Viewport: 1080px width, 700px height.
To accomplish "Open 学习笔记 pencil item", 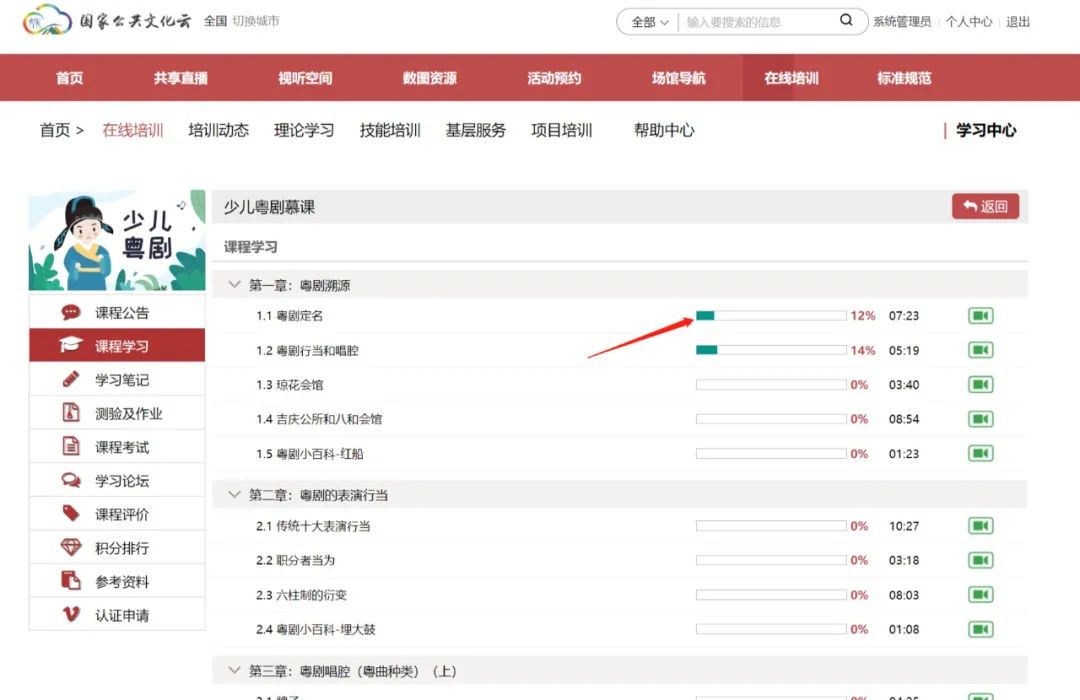I will (x=117, y=380).
